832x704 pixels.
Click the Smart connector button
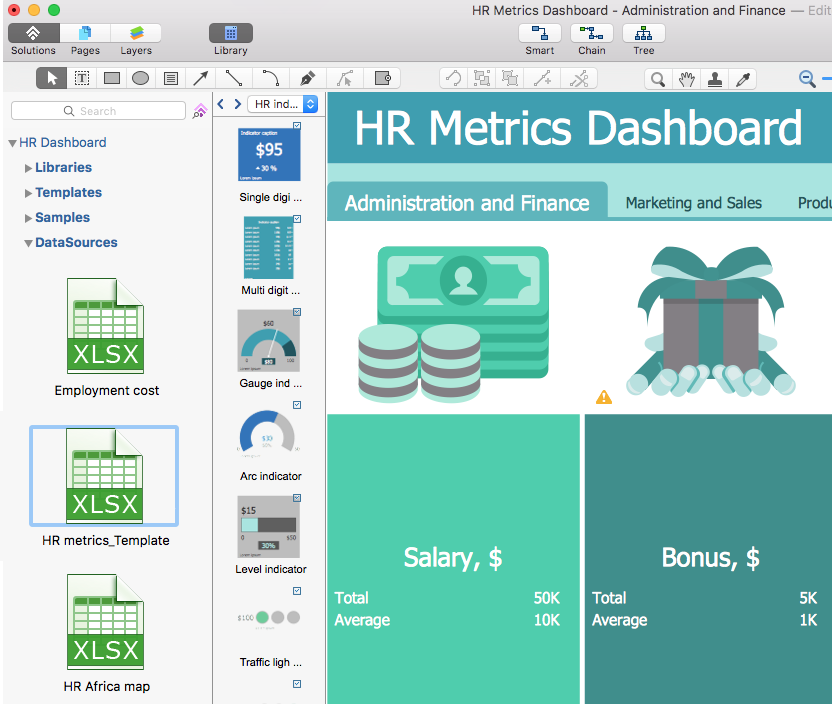[x=540, y=33]
